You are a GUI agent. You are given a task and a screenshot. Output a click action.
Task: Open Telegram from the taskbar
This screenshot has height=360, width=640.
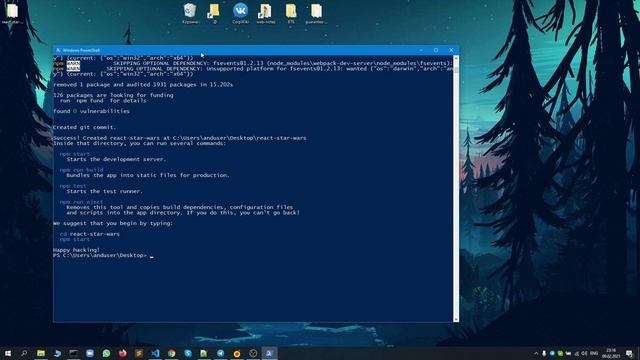point(220,353)
